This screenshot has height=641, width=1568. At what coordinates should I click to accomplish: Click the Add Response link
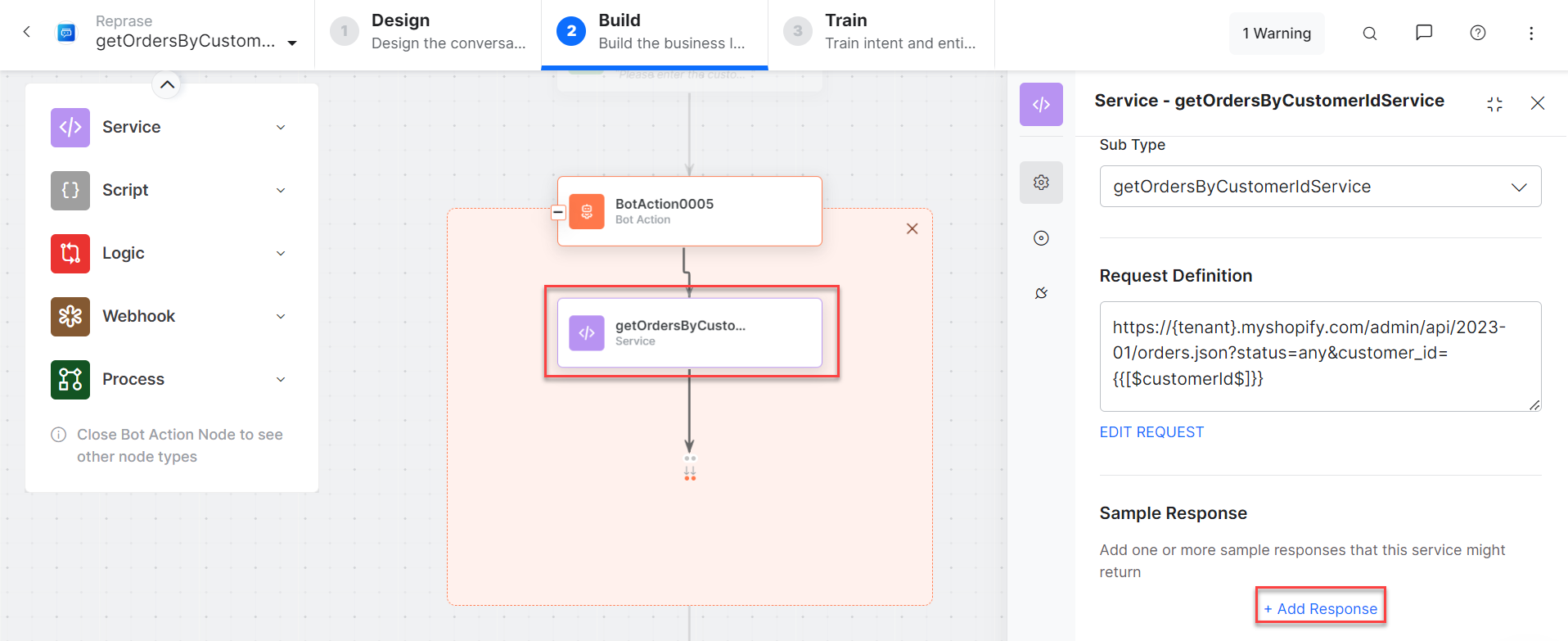point(1320,609)
